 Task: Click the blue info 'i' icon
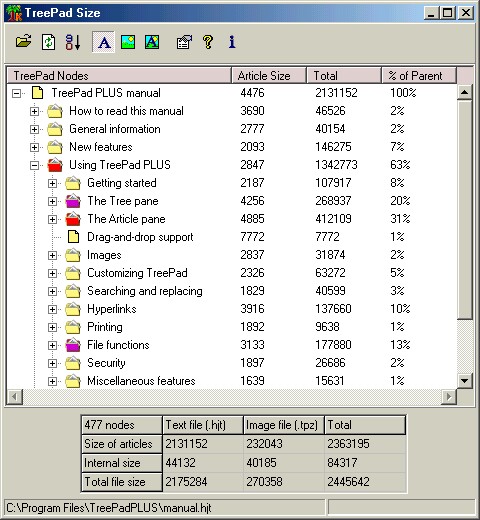232,42
